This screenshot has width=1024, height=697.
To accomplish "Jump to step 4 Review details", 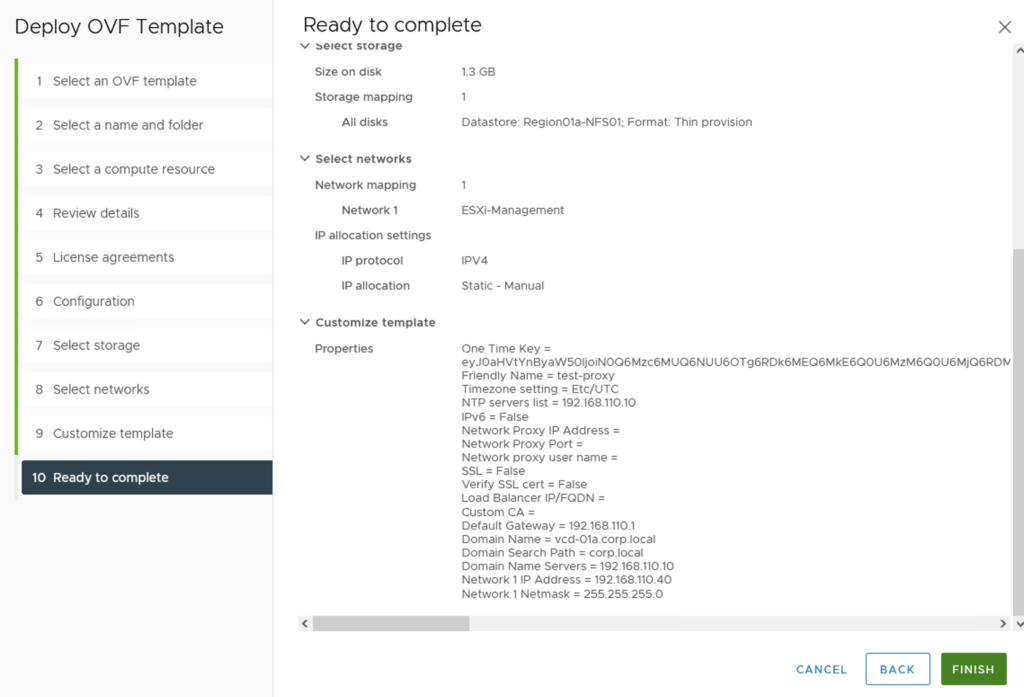I will [96, 213].
